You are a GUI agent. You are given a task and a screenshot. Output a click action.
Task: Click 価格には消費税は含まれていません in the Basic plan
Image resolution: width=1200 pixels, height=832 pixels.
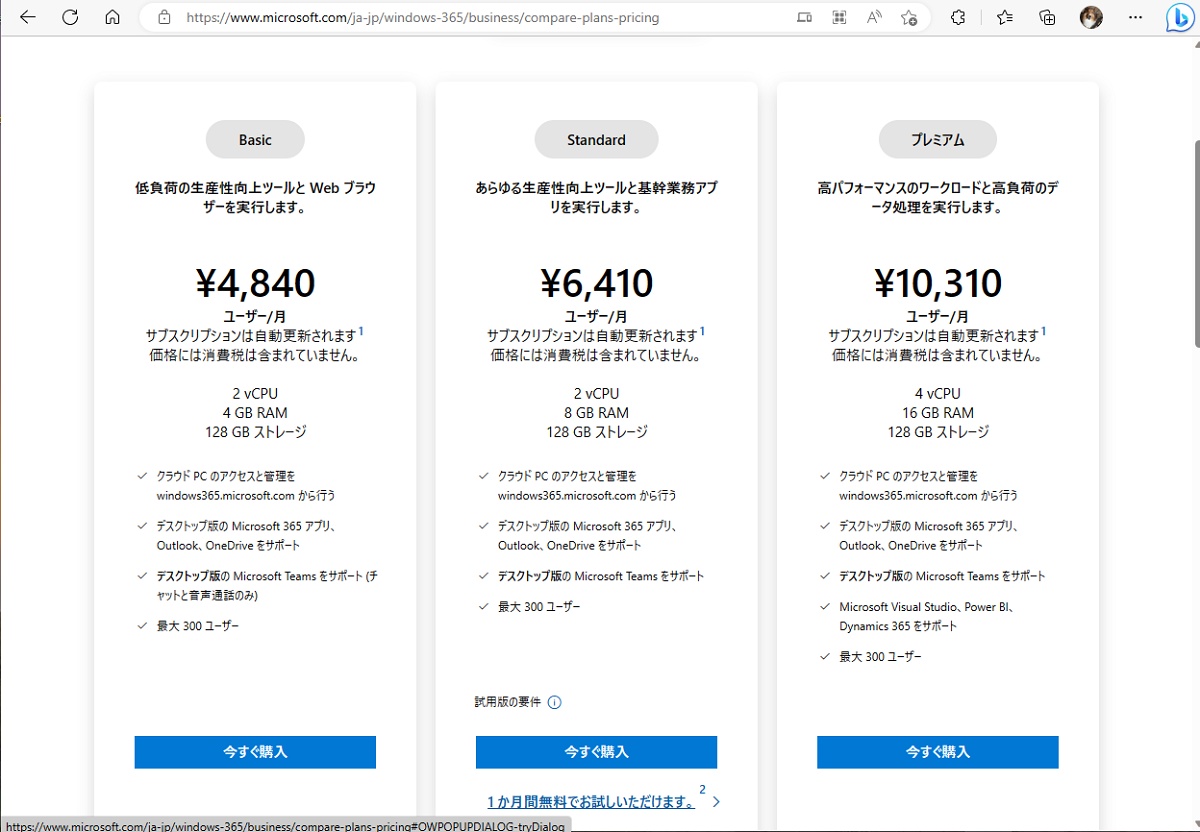coord(255,355)
